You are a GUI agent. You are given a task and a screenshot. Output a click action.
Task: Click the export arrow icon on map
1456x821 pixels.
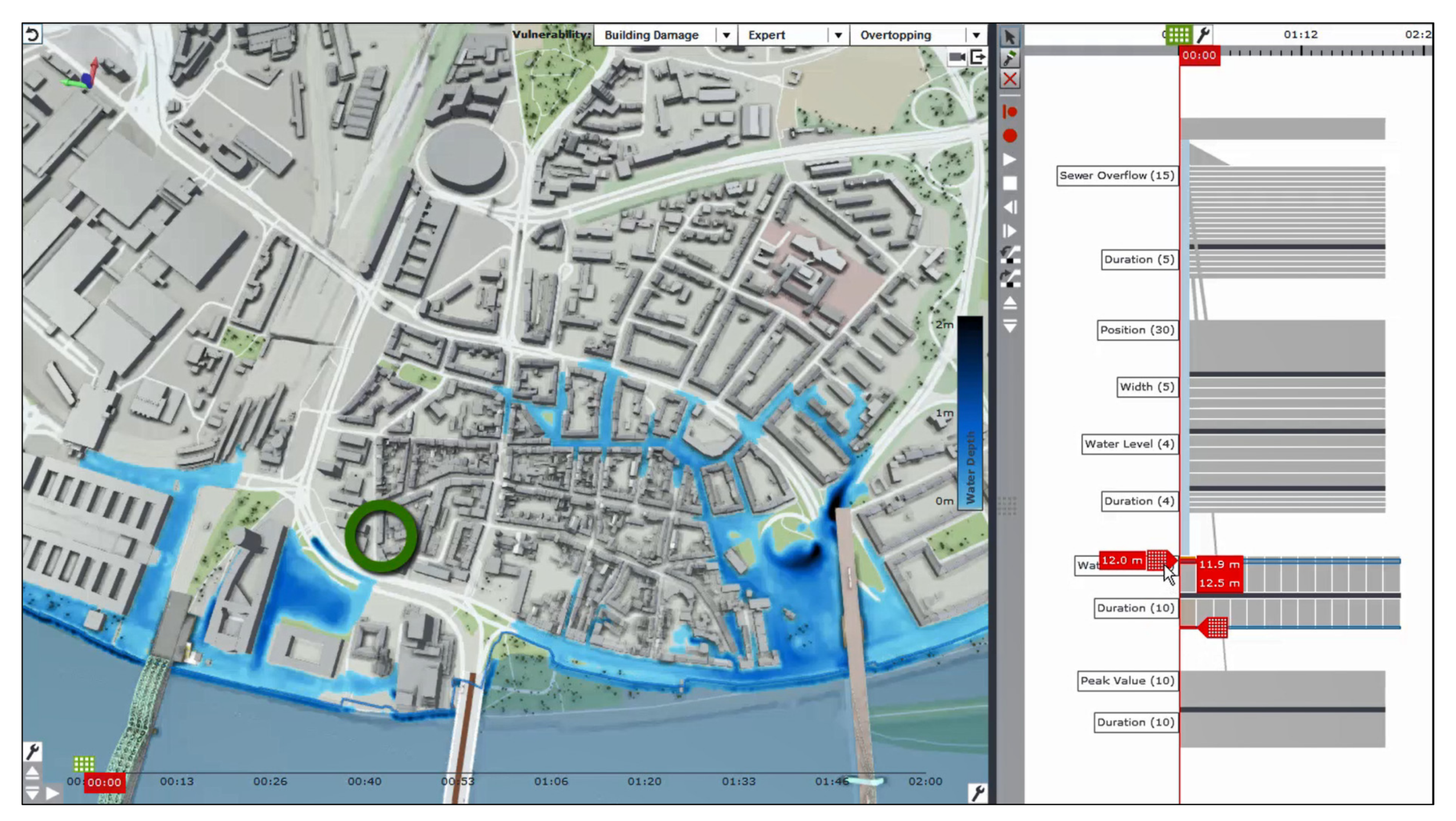point(978,57)
